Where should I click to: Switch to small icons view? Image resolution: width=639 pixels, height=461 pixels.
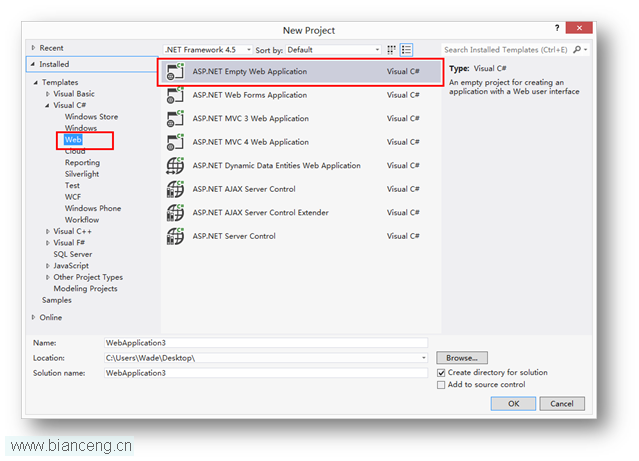pos(391,50)
